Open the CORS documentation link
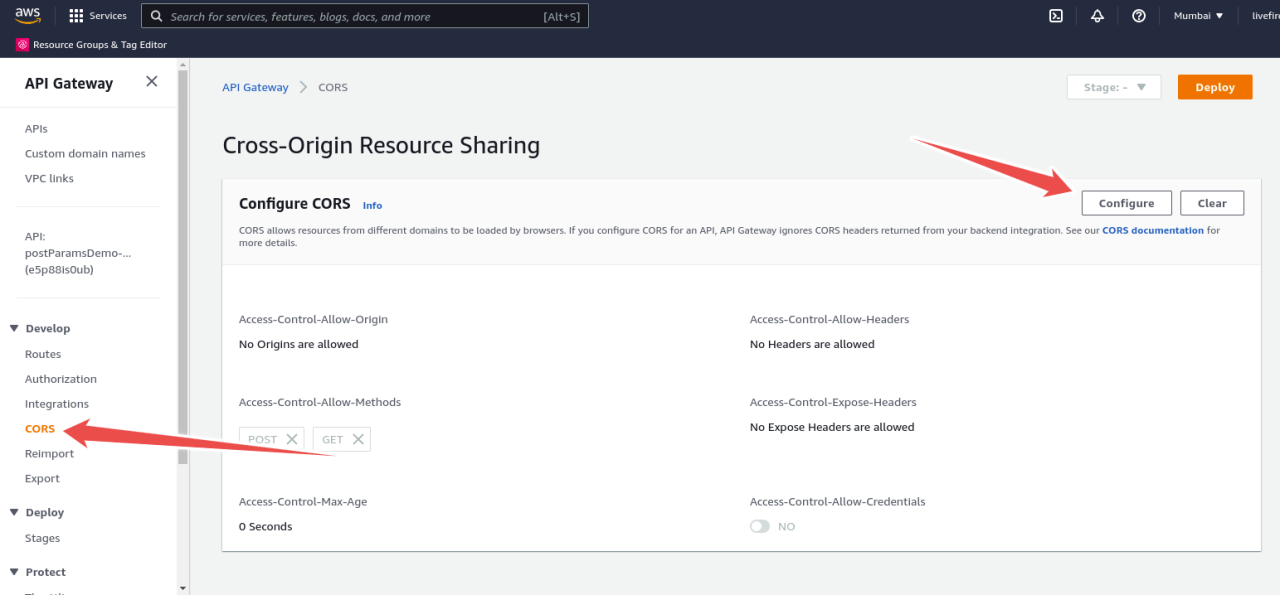The width and height of the screenshot is (1280, 595). [x=1152, y=230]
